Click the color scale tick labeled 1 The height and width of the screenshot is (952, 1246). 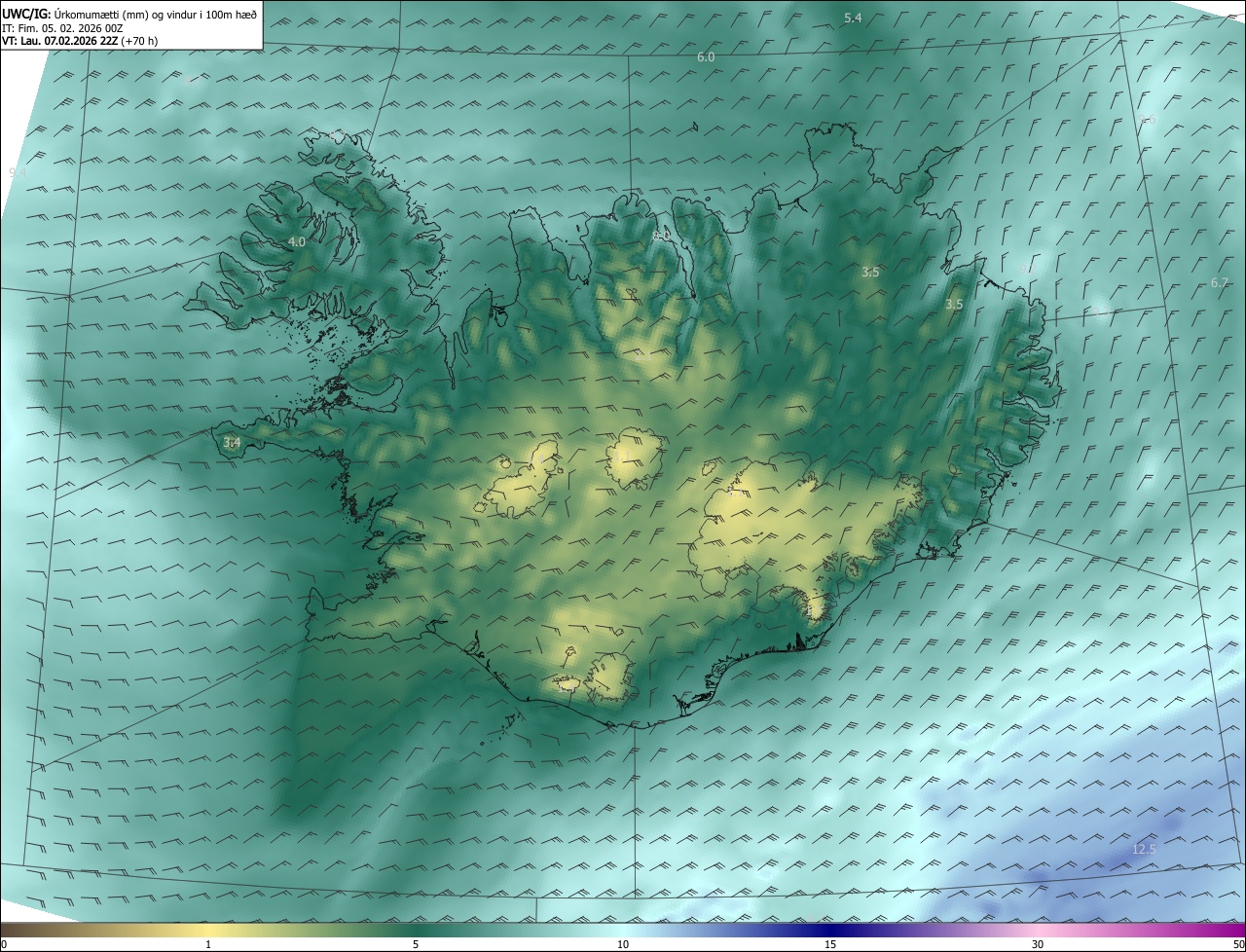(208, 944)
